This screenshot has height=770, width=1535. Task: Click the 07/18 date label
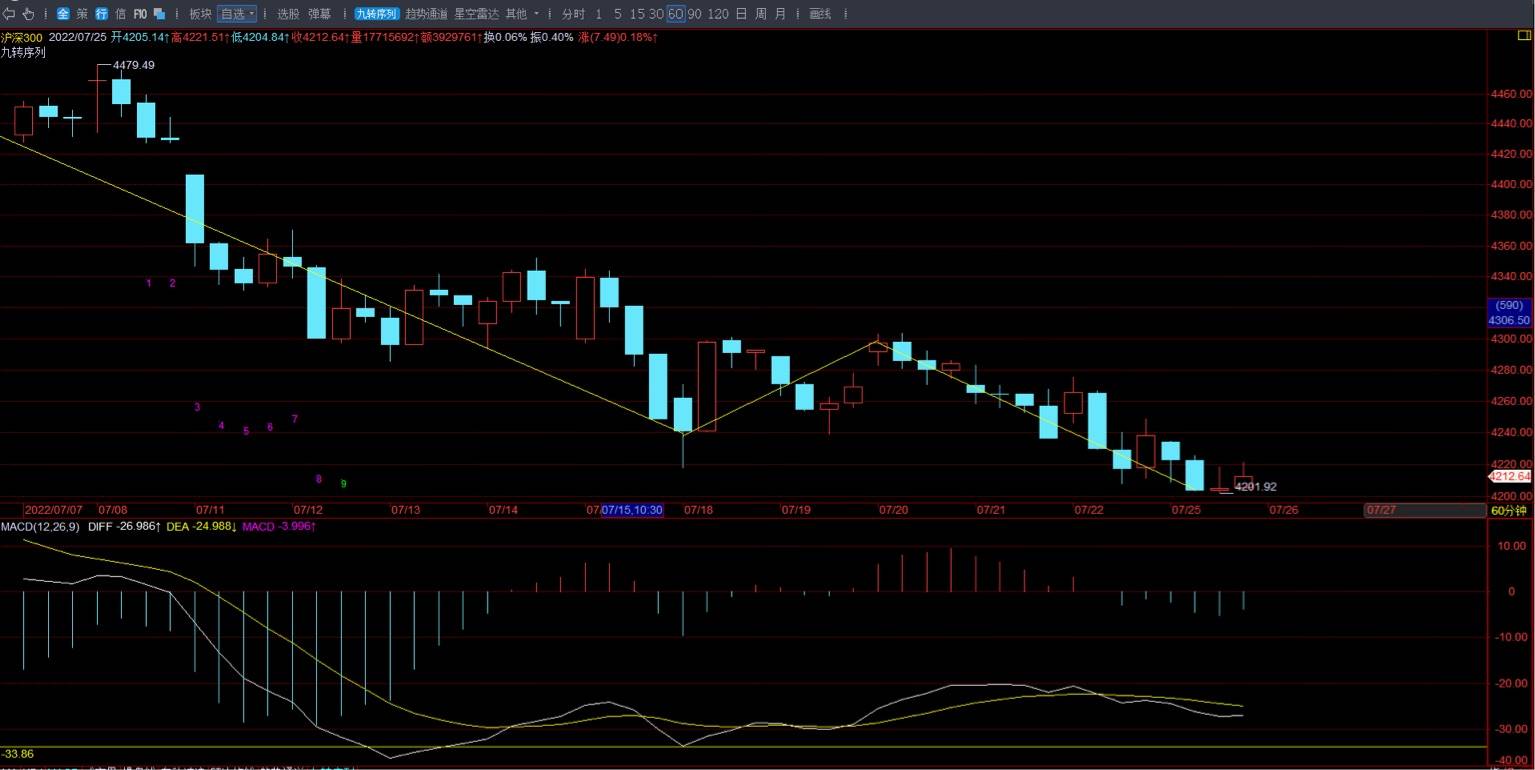click(698, 510)
